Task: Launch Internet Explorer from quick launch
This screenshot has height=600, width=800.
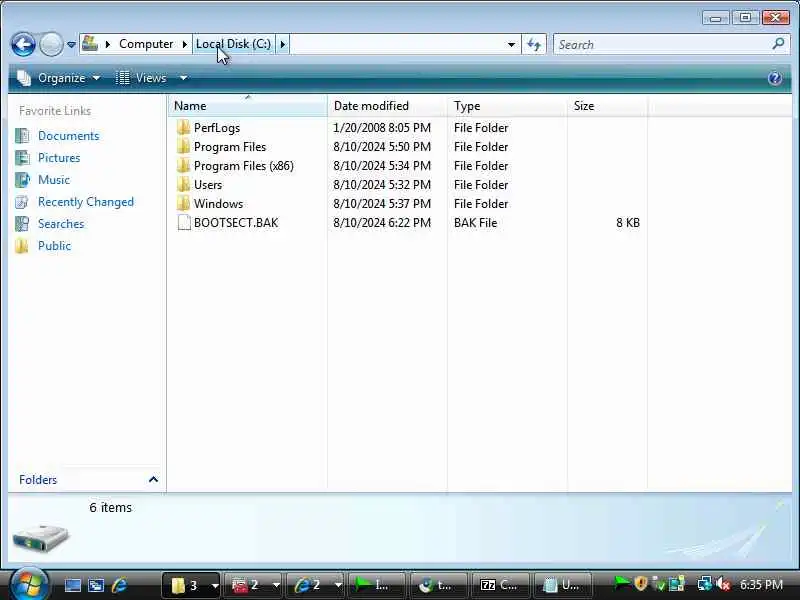Action: click(x=119, y=585)
